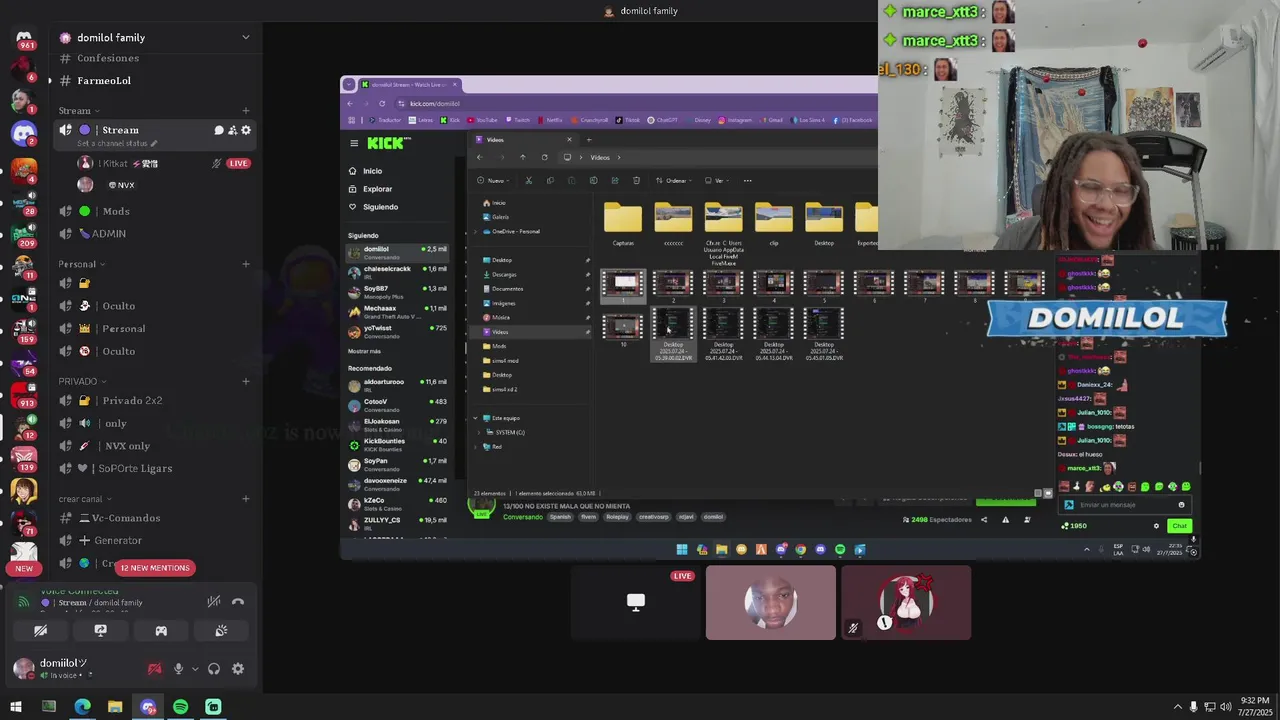1280x720 pixels.
Task: Open Spotify from taskbar
Action: click(x=180, y=707)
